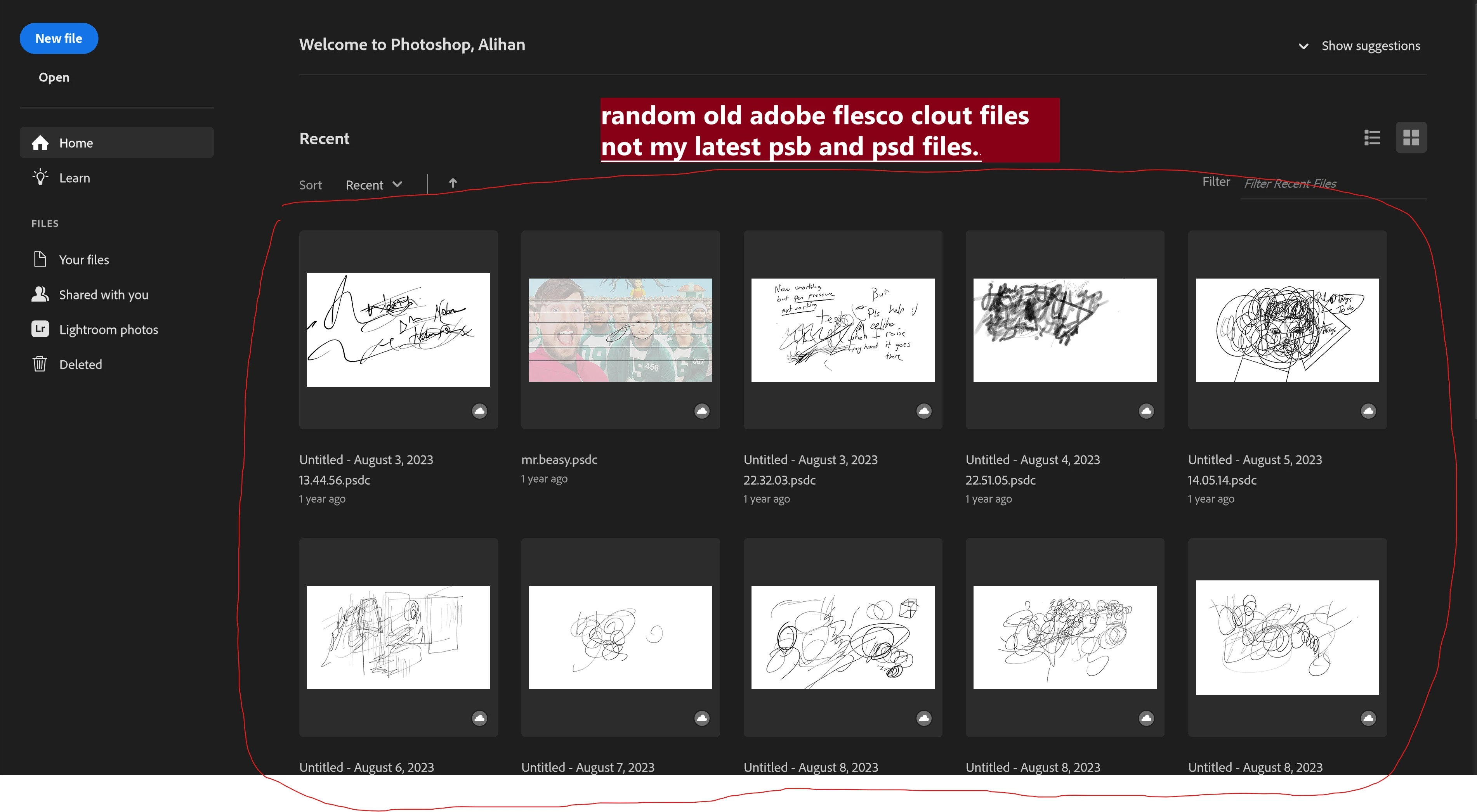The width and height of the screenshot is (1477, 812).
Task: Click the Your files document icon
Action: pos(40,259)
